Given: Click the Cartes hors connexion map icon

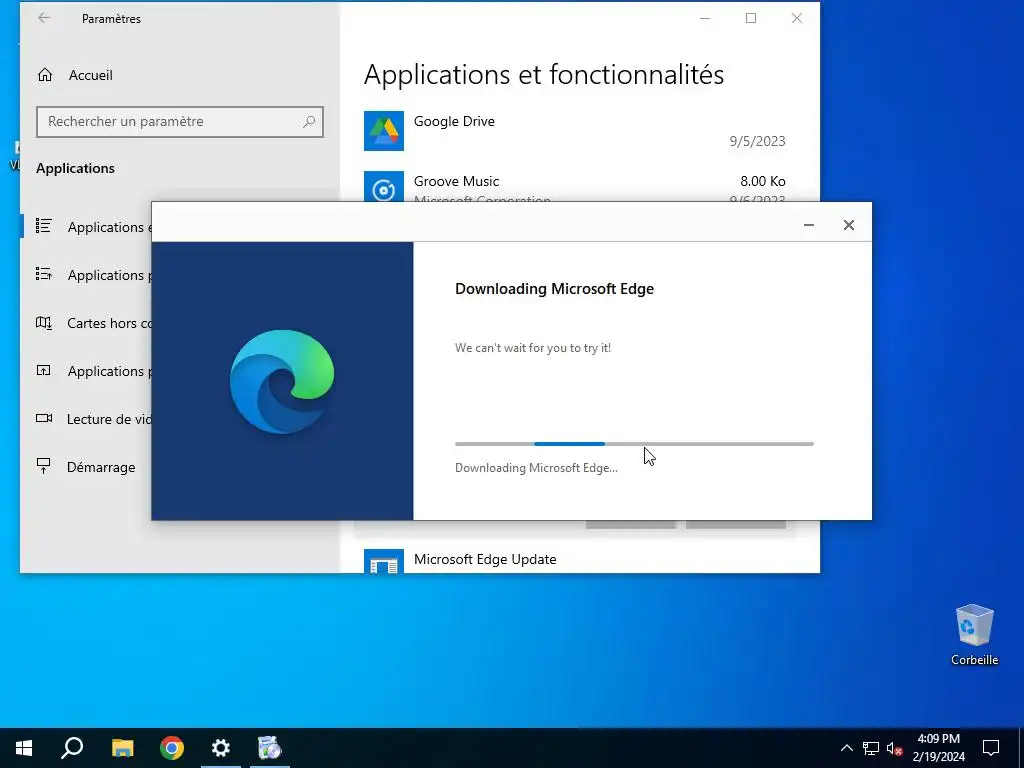Looking at the screenshot, I should tap(44, 323).
